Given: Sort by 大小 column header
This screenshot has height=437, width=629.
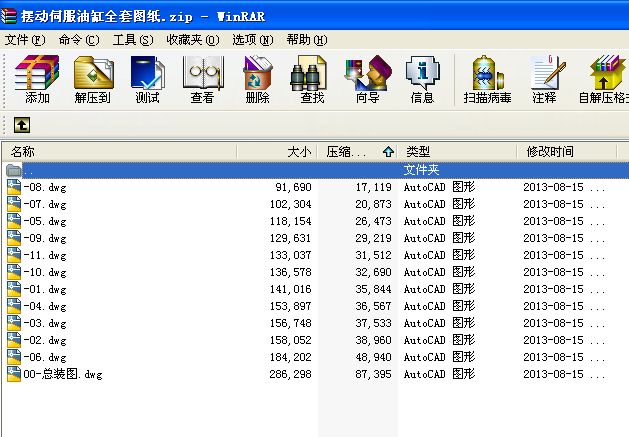Looking at the screenshot, I should 277,152.
